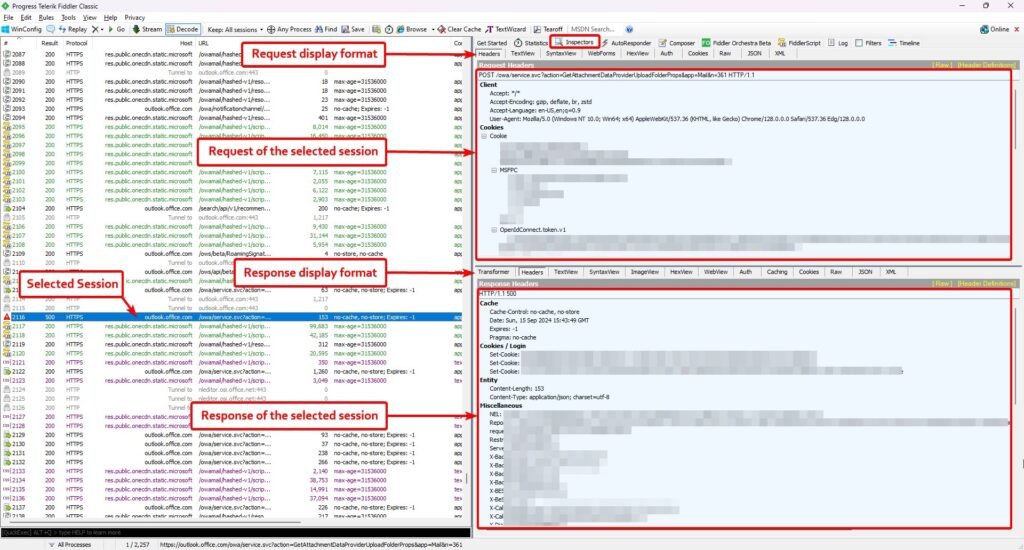Open the Inspectors tab
This screenshot has width=1024, height=550.
[x=575, y=42]
